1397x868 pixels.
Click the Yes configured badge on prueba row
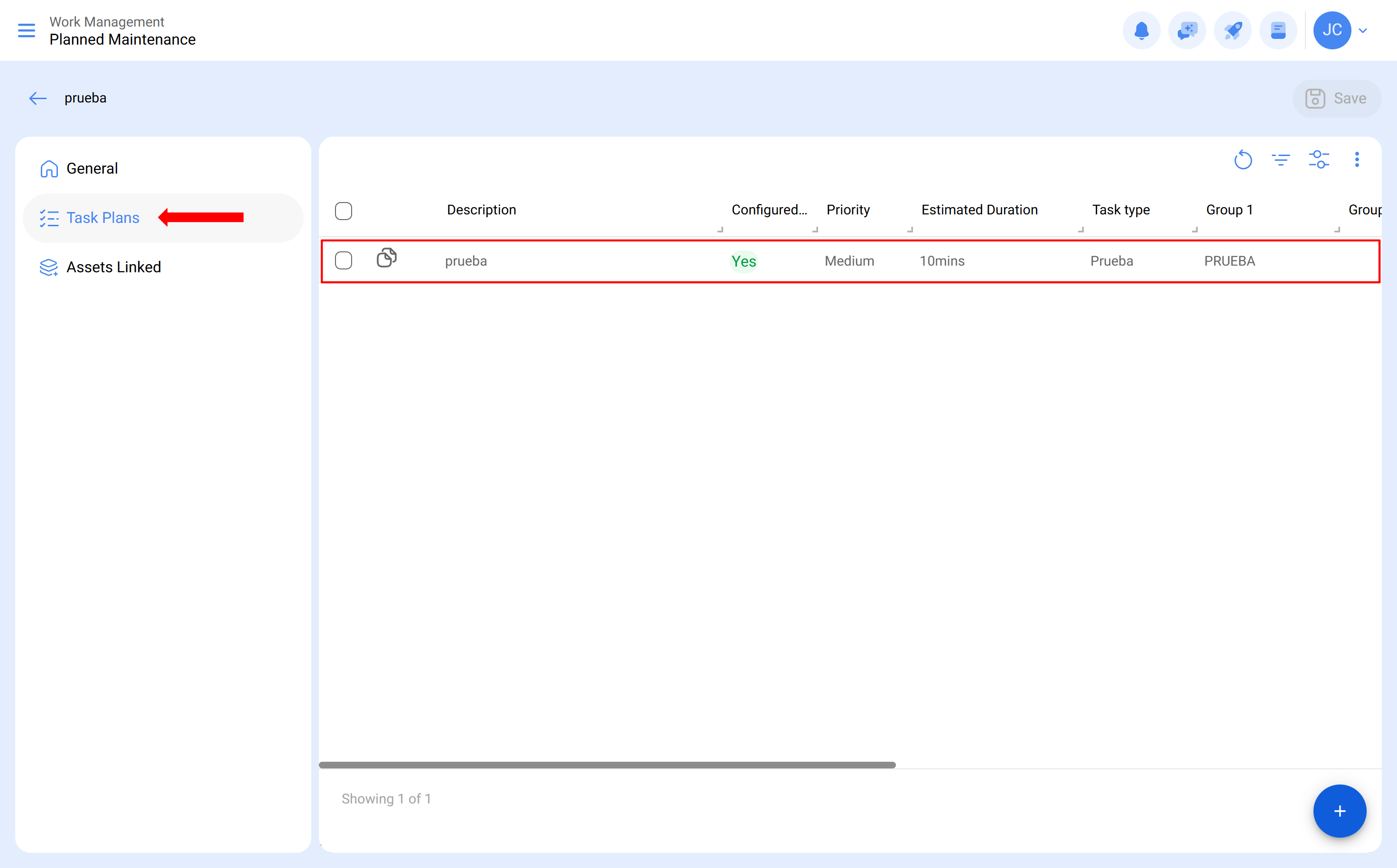coord(744,260)
